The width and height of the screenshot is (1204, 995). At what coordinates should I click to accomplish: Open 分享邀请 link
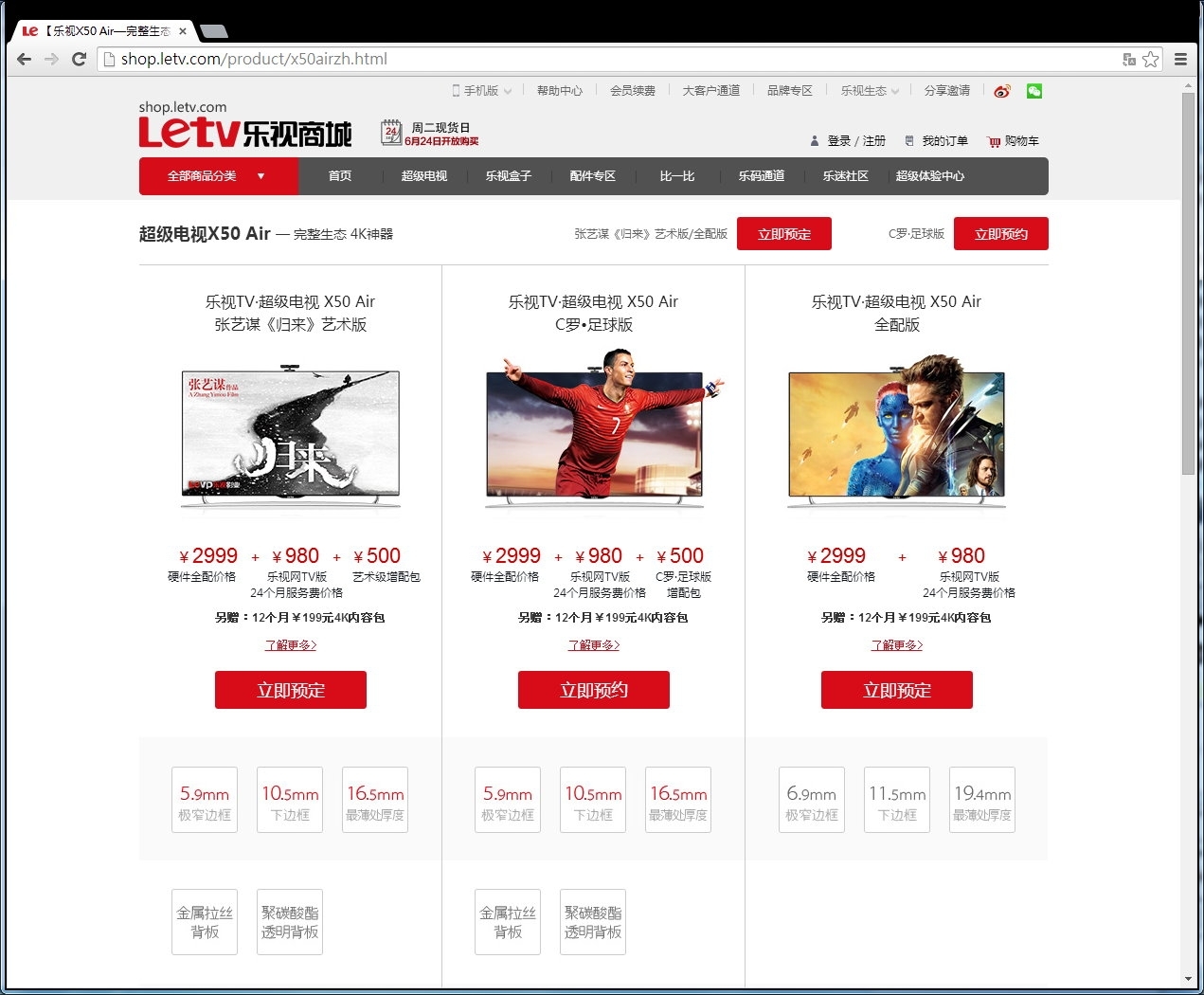(x=947, y=91)
